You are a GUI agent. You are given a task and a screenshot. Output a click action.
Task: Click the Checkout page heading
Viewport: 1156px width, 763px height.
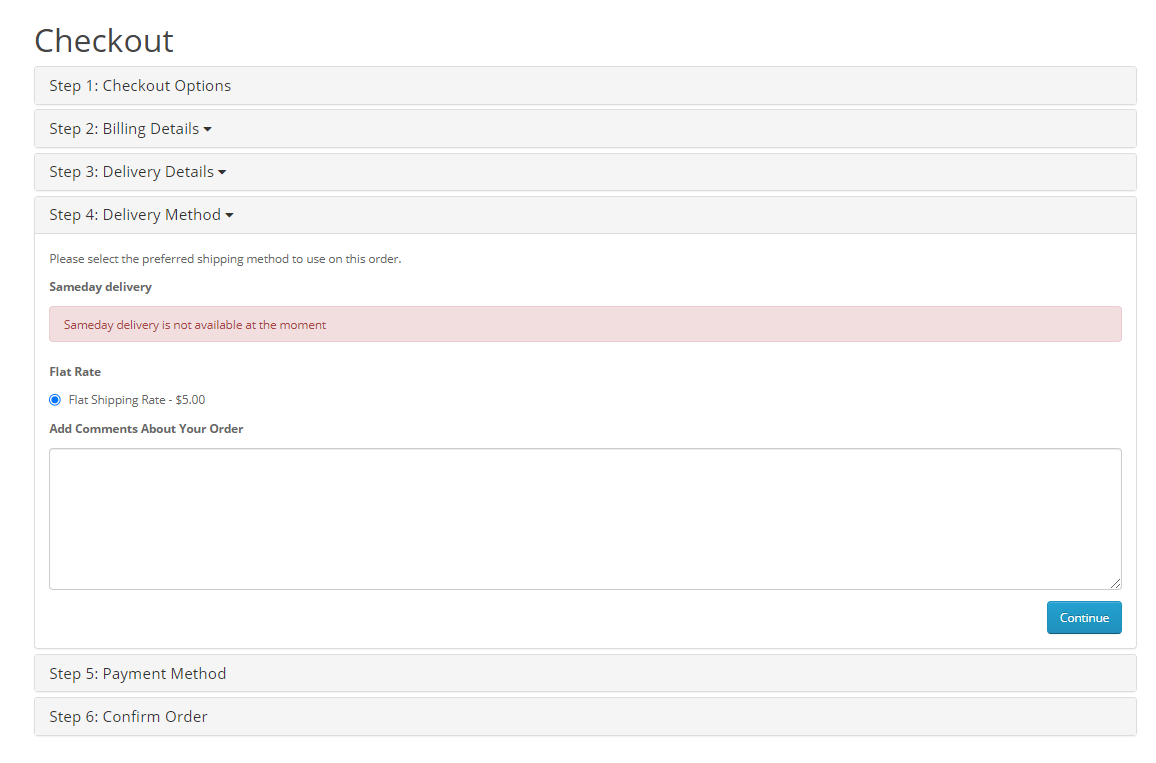pyautogui.click(x=104, y=41)
